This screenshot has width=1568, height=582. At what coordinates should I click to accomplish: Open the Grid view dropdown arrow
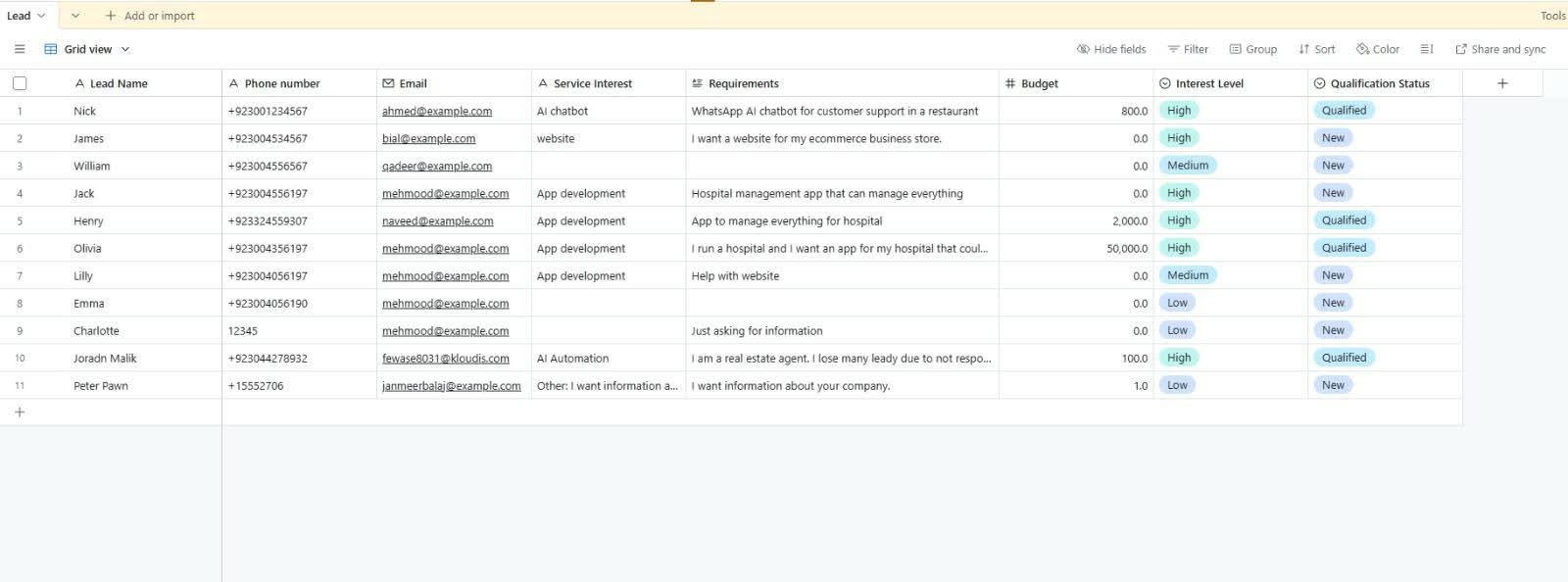click(x=125, y=49)
